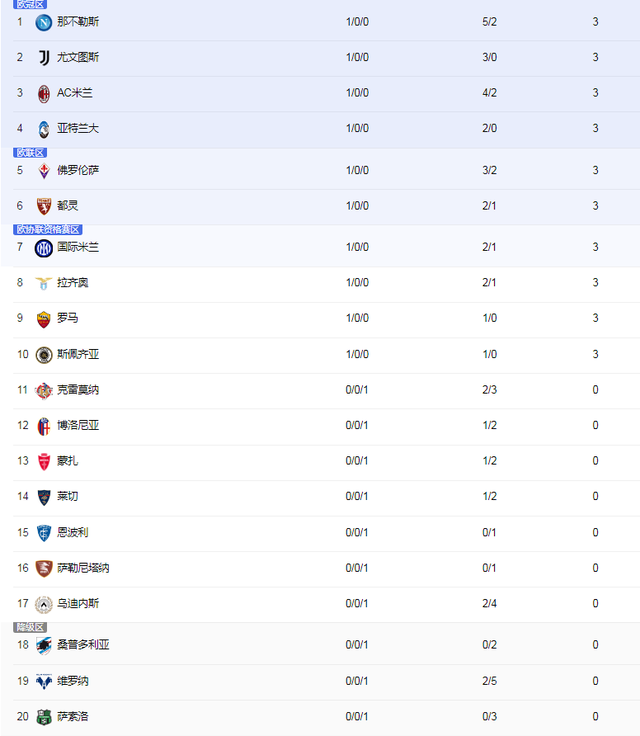Click the Napoli club logo
This screenshot has width=640, height=736.
[x=44, y=22]
